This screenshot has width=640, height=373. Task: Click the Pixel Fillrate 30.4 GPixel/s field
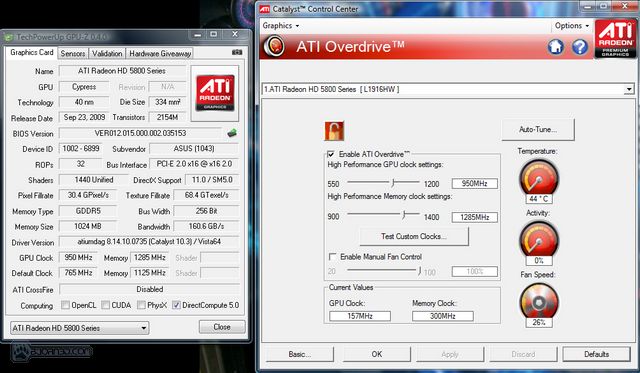88,195
